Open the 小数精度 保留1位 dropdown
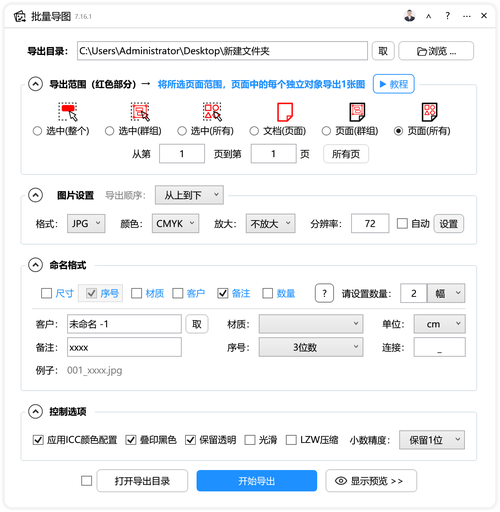Image resolution: width=500 pixels, height=512 pixels. [x=432, y=440]
